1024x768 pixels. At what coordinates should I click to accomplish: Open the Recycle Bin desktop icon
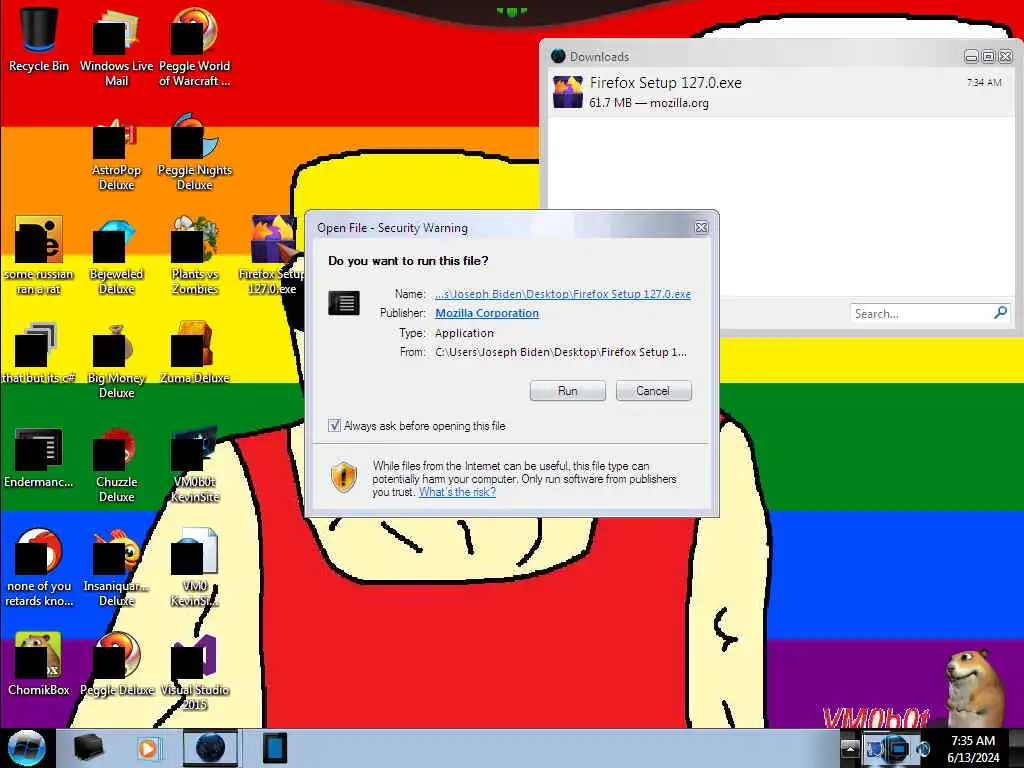(x=39, y=39)
